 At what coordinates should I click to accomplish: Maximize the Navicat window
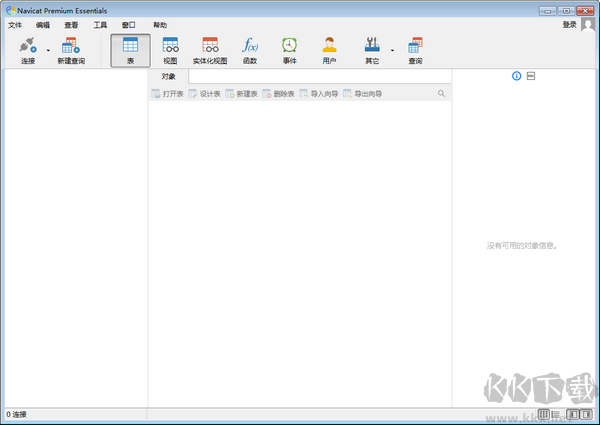pos(566,11)
